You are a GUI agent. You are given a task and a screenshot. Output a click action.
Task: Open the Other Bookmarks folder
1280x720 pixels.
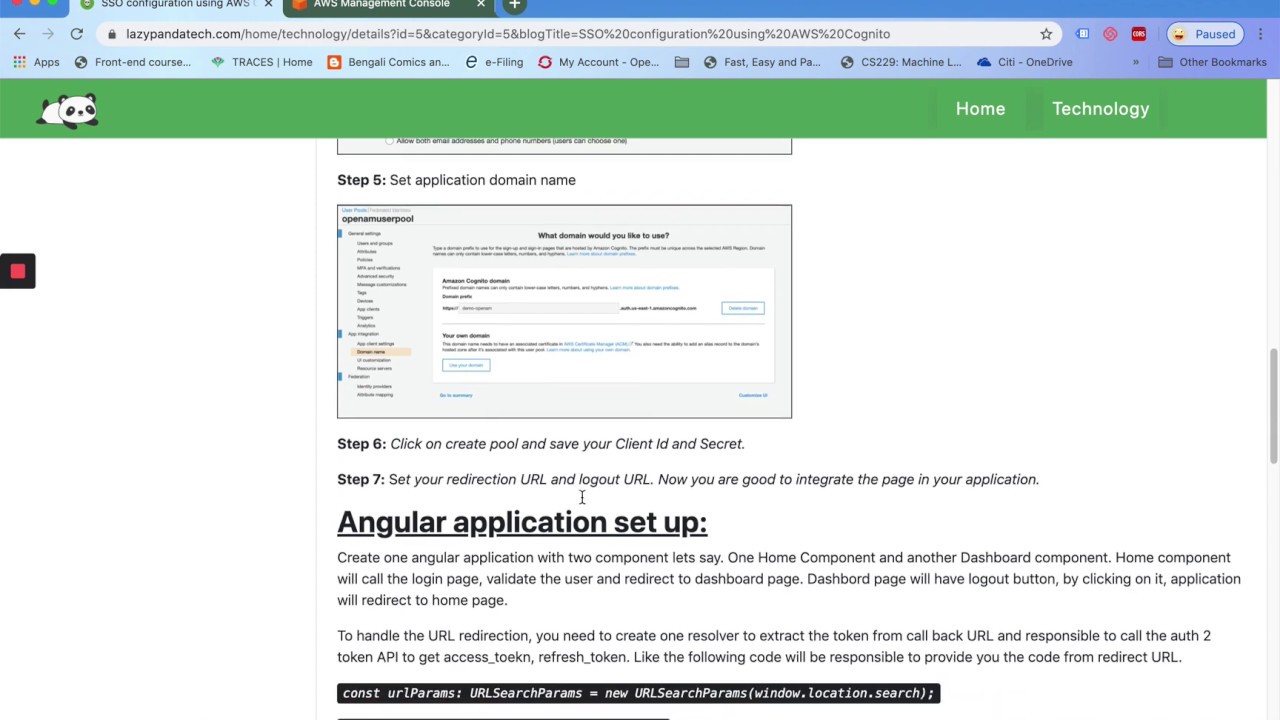point(1212,62)
